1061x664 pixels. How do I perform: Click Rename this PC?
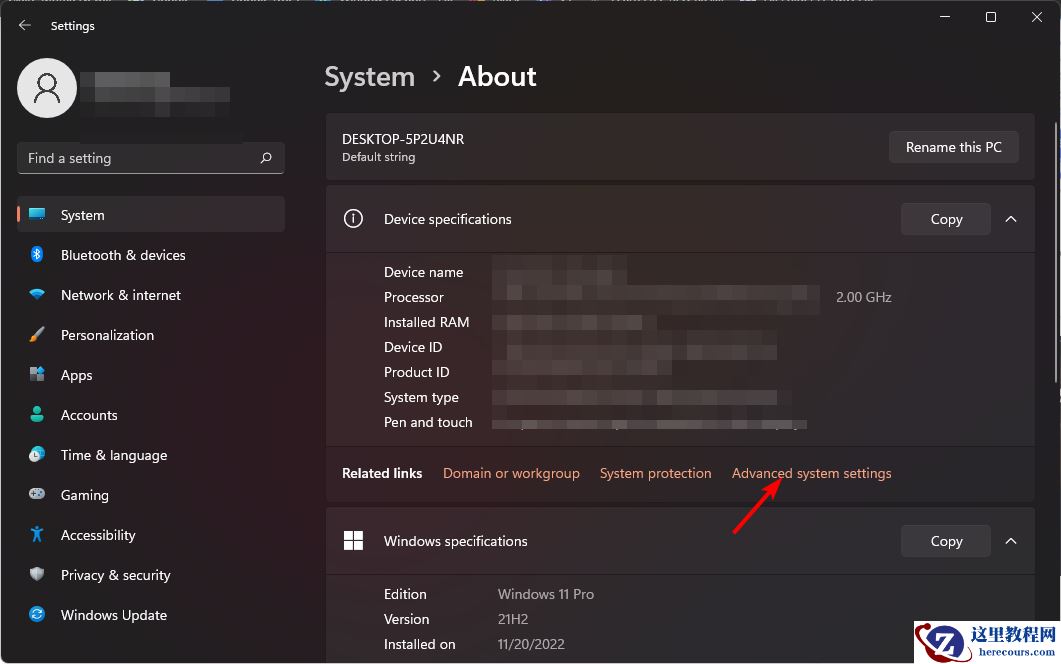point(953,147)
